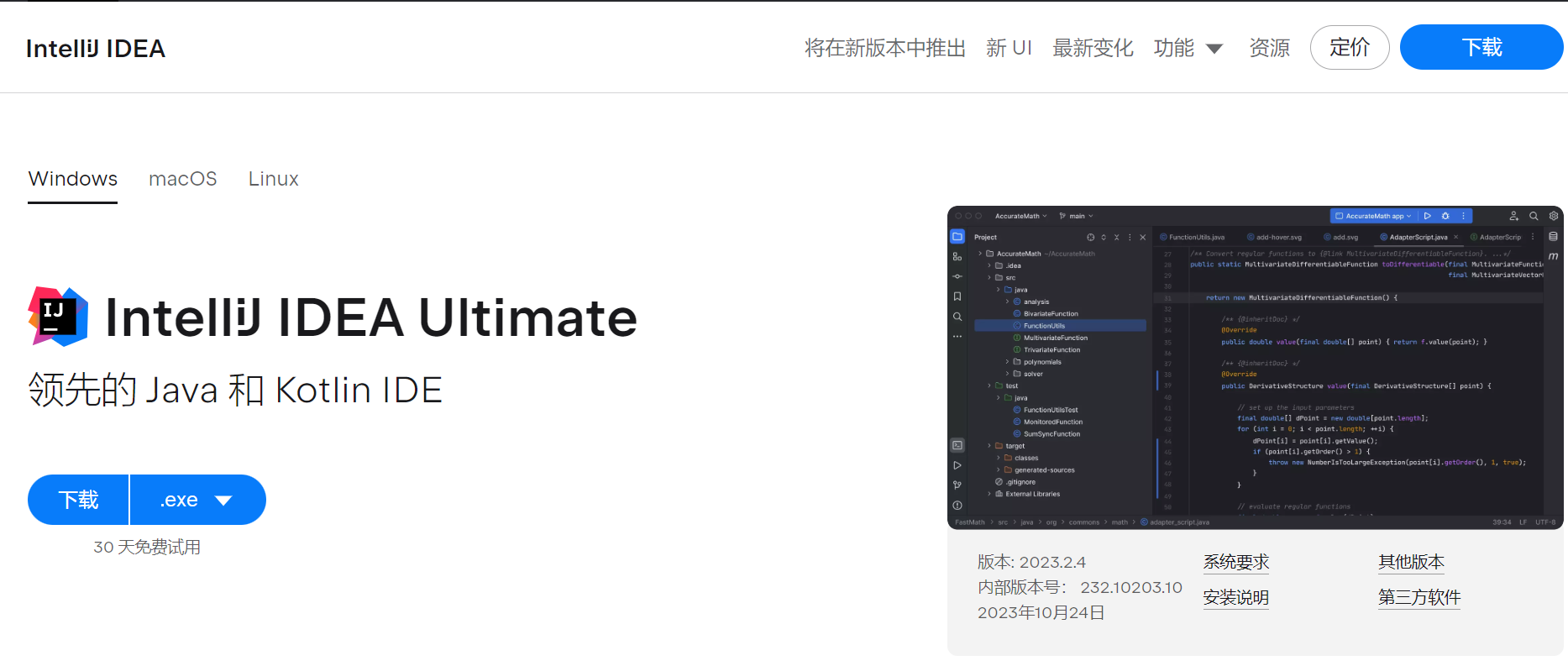1568x666 pixels.
Task: Go to the 新 UI page
Action: pyautogui.click(x=1009, y=48)
